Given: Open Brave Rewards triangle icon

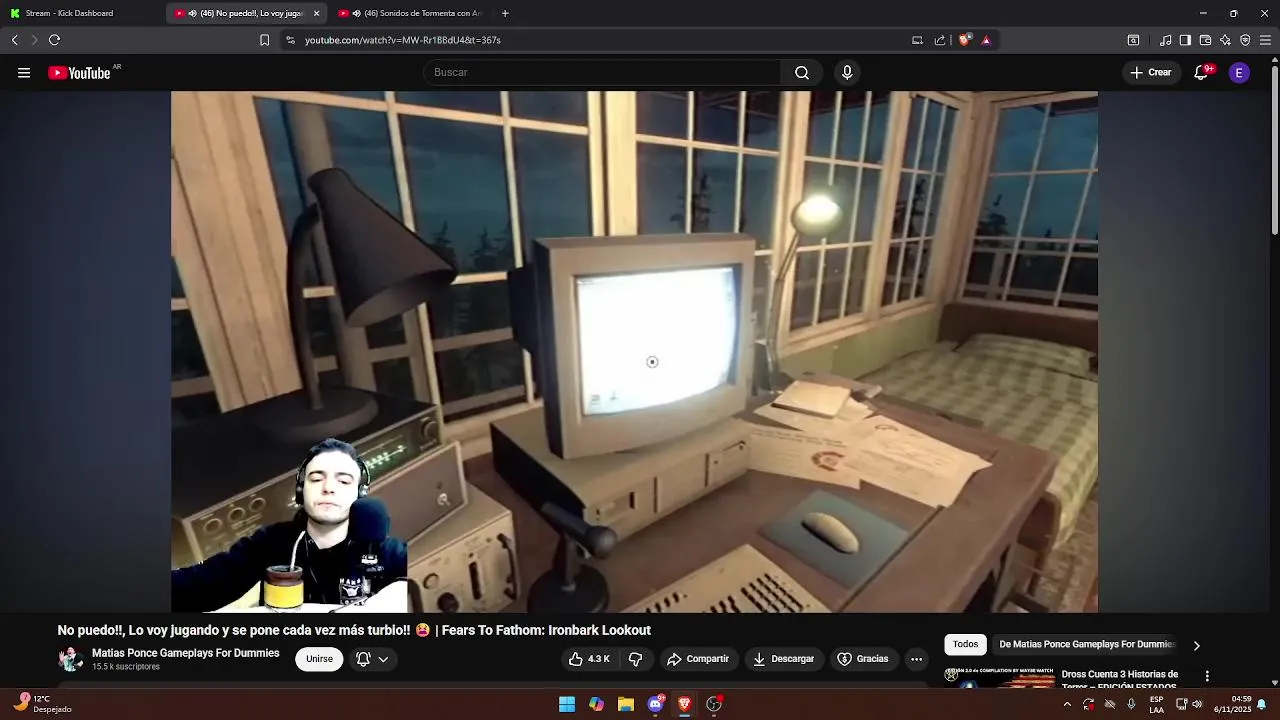Looking at the screenshot, I should [x=986, y=40].
